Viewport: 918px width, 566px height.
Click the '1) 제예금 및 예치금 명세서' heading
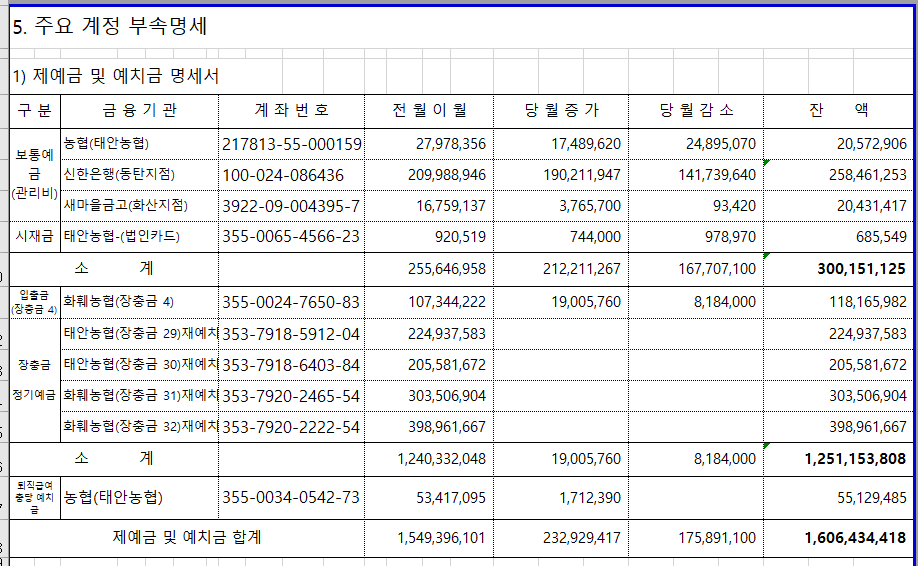116,76
